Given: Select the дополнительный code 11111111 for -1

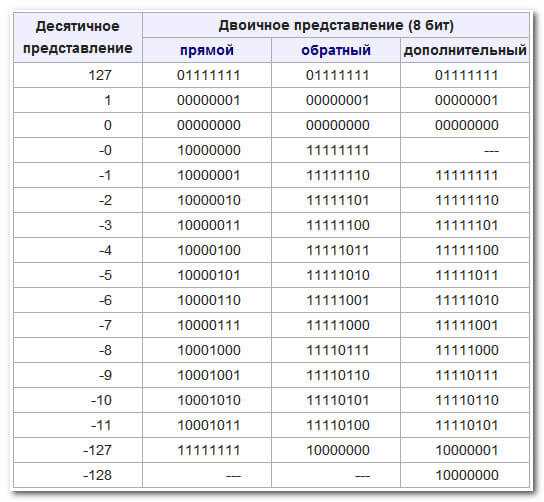Looking at the screenshot, I should (467, 175).
